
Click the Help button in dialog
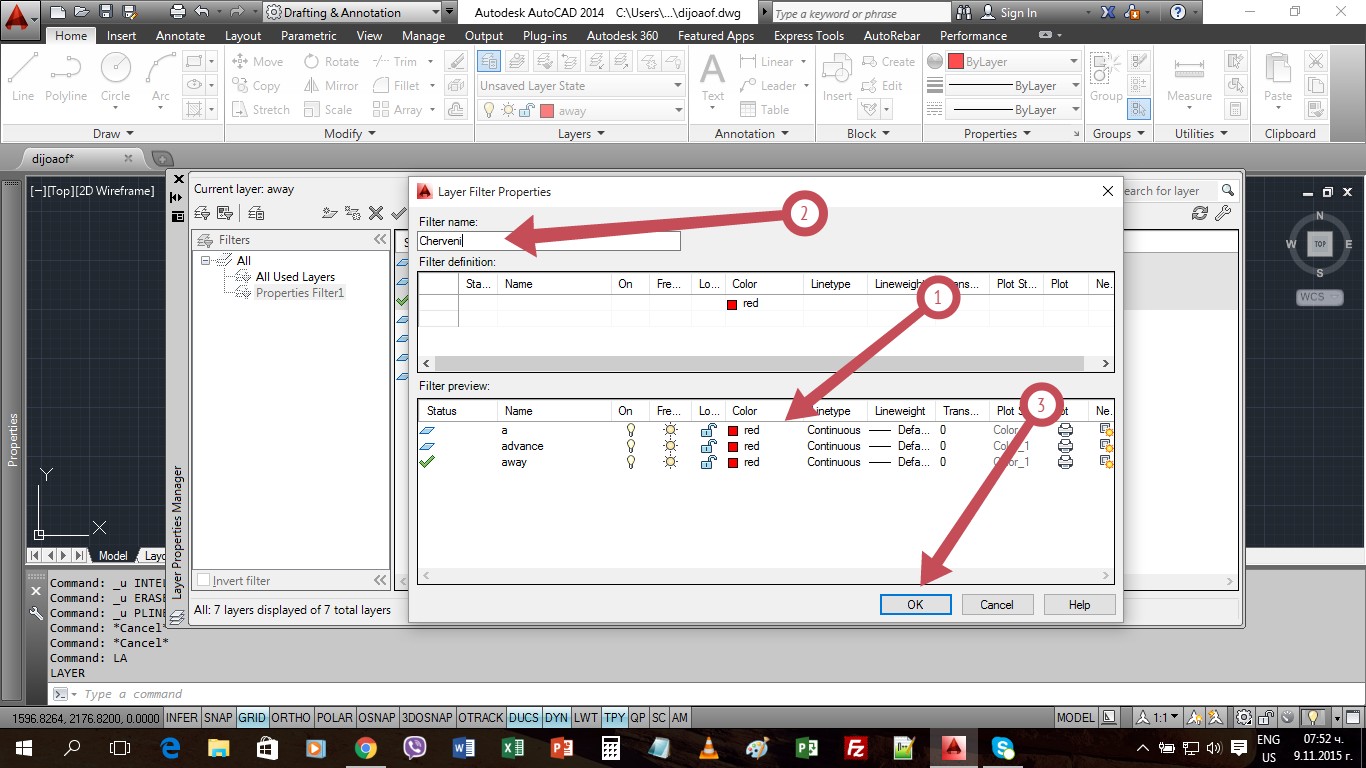tap(1079, 604)
